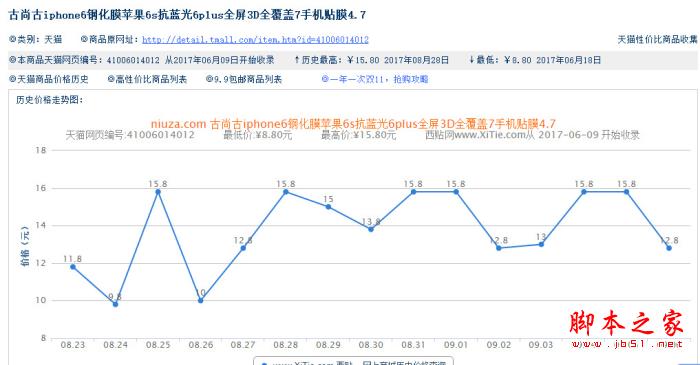This screenshot has width=700, height=365.
Task: Open 天猫商品价格历史 link
Action: (49, 79)
